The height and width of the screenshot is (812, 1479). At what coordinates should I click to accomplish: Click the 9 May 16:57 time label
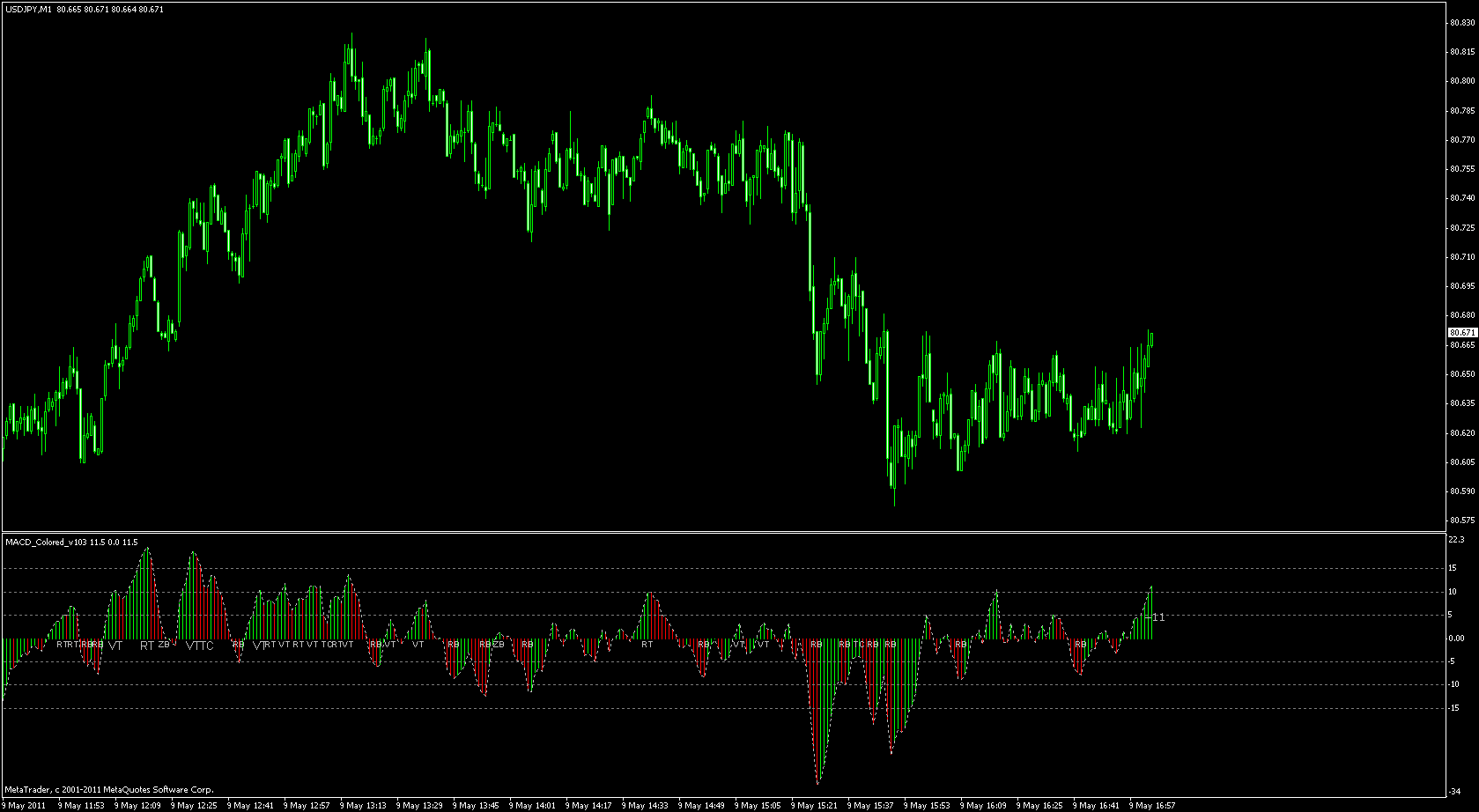(1152, 805)
